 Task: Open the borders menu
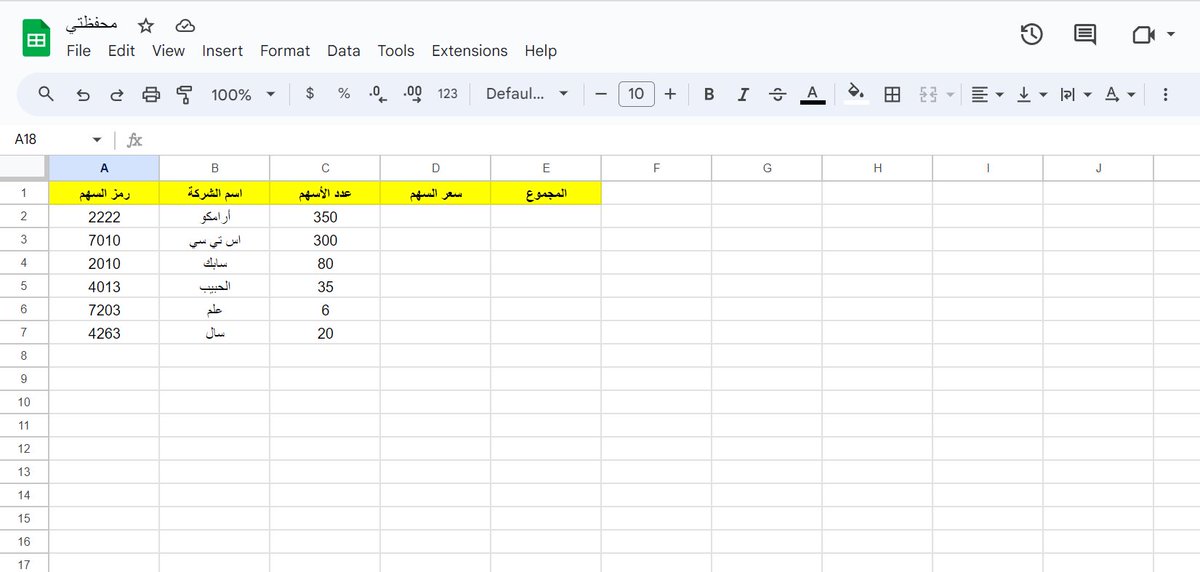pyautogui.click(x=893, y=94)
